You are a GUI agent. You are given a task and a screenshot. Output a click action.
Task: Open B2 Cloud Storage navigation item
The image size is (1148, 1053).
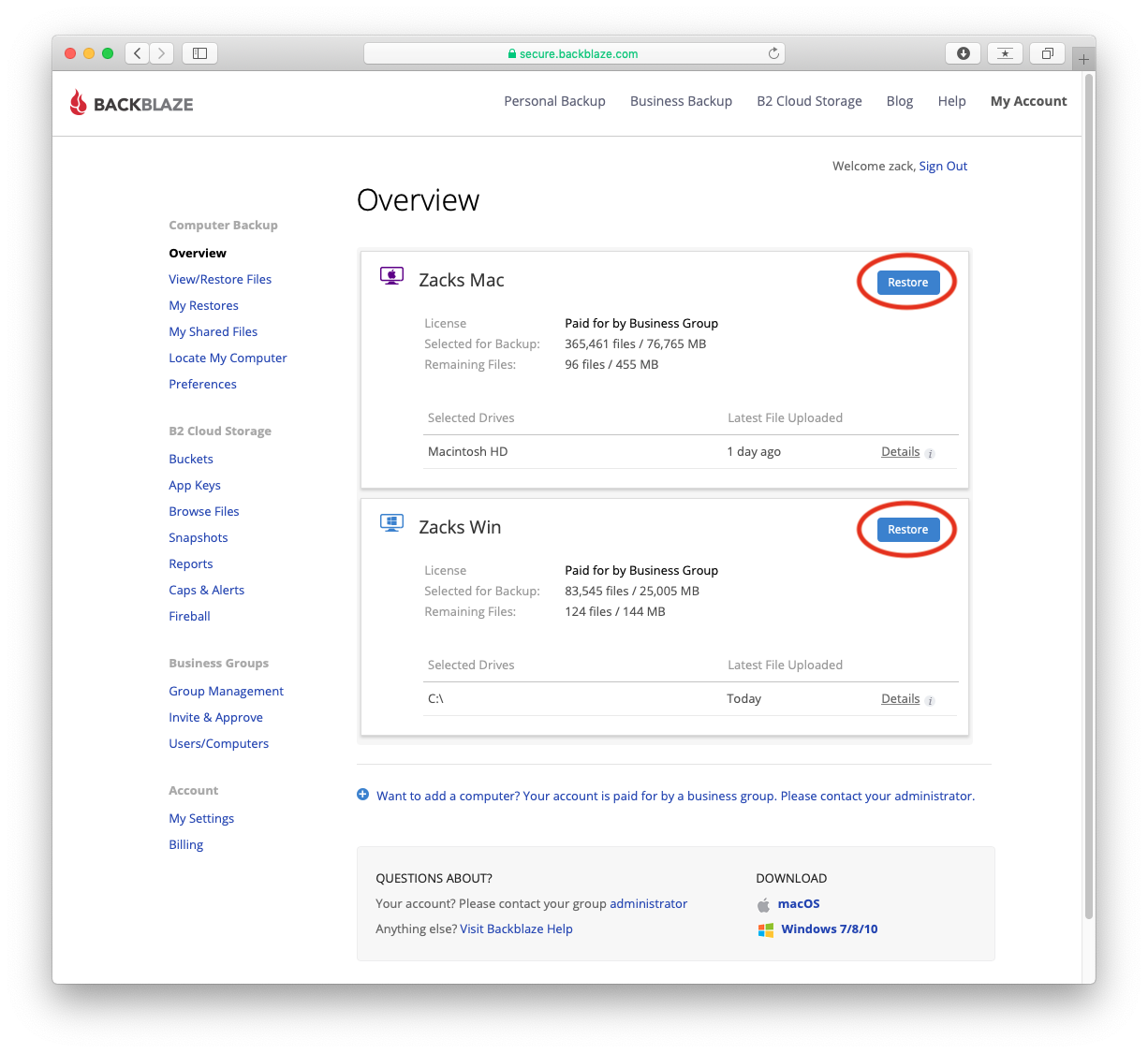pos(809,101)
